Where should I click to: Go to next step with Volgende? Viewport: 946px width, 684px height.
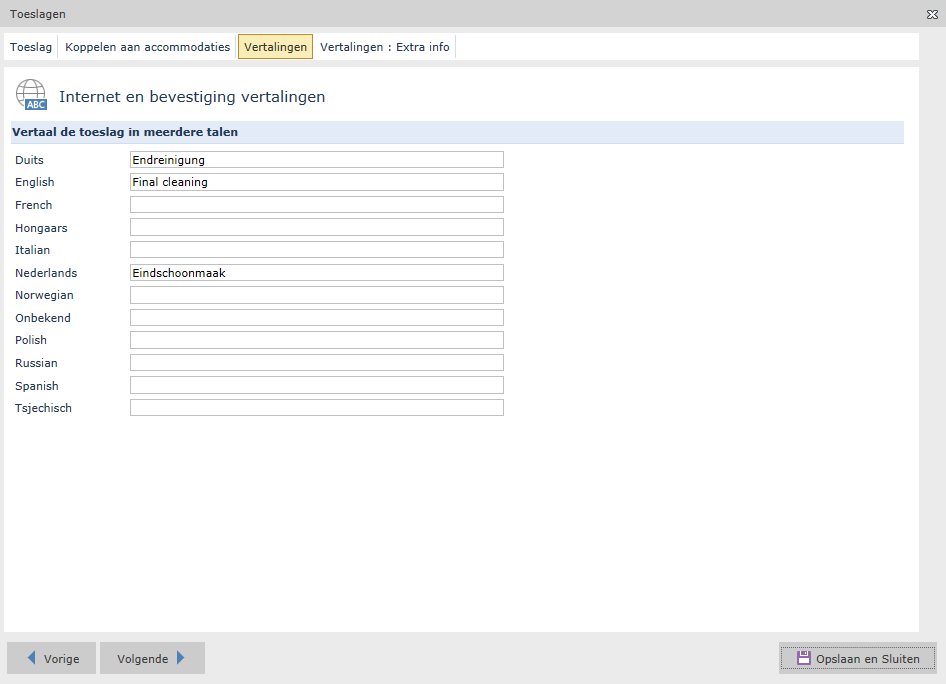pos(152,658)
